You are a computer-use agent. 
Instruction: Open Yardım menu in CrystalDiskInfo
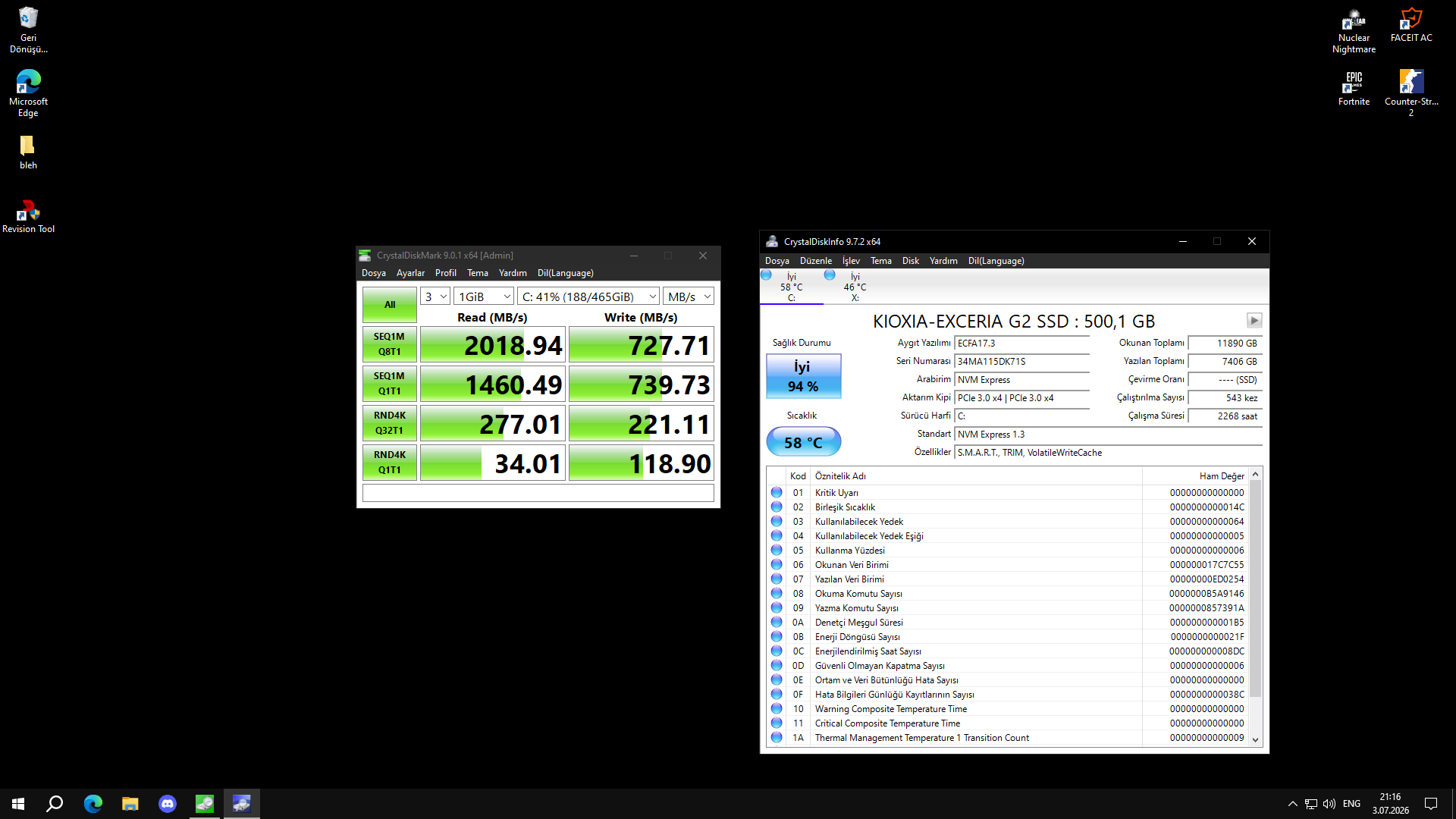[x=943, y=261]
